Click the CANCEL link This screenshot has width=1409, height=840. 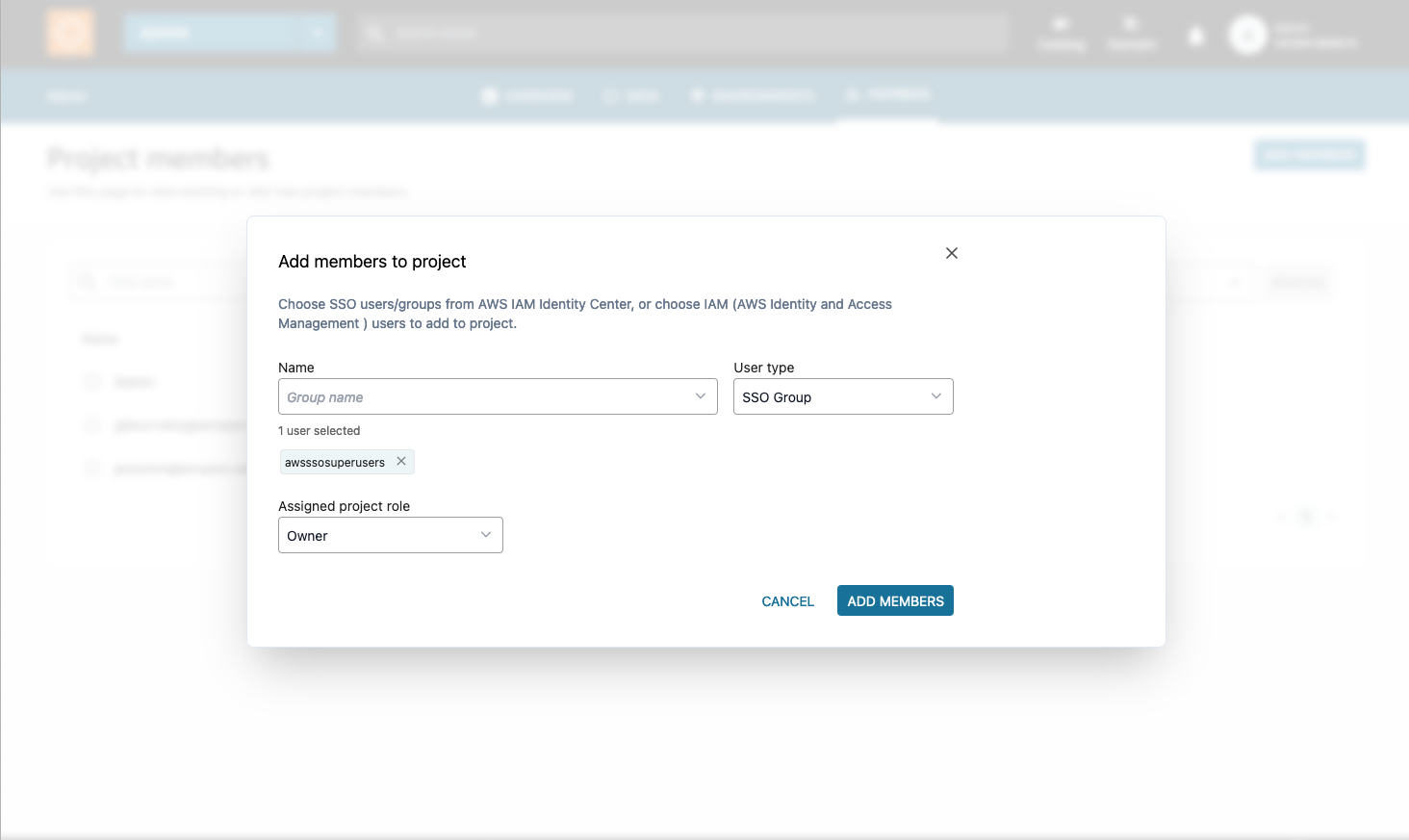787,601
